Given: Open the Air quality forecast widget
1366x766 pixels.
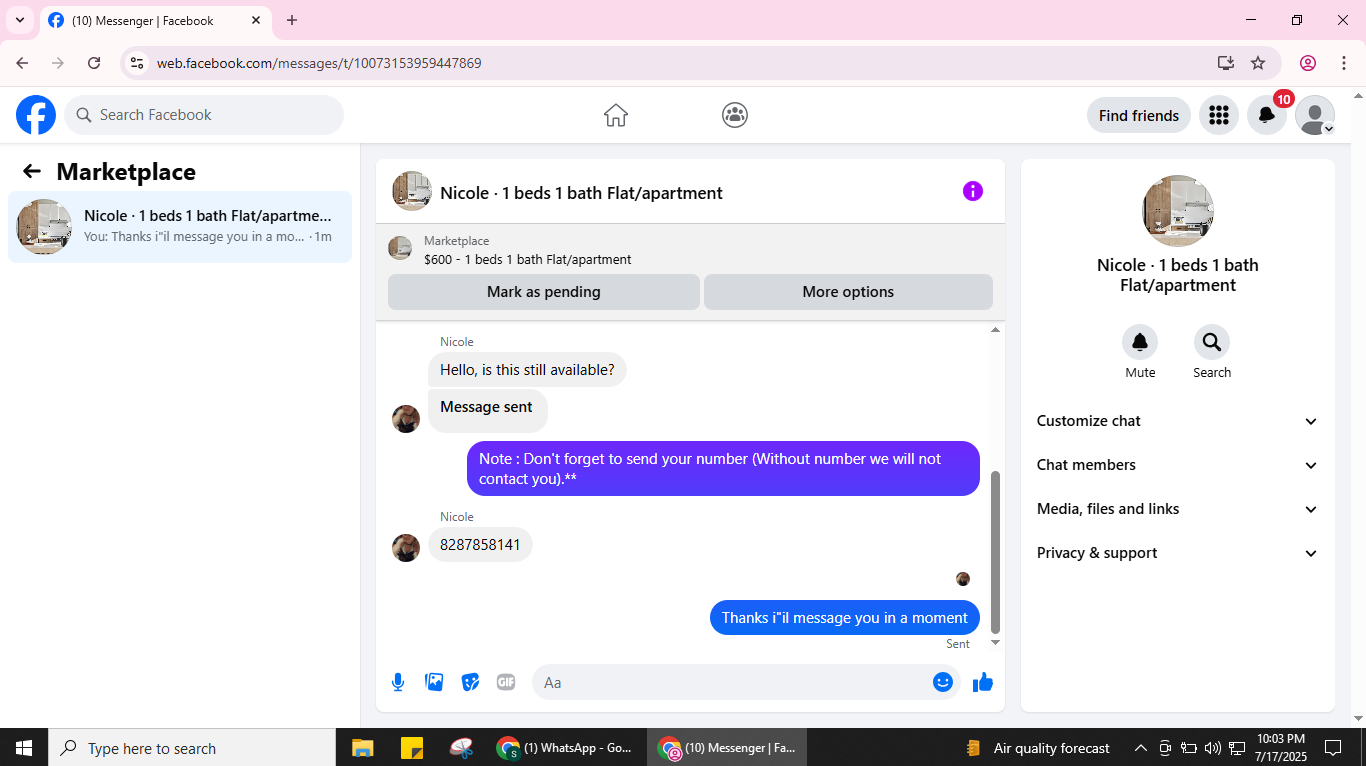Looking at the screenshot, I should tap(1038, 748).
